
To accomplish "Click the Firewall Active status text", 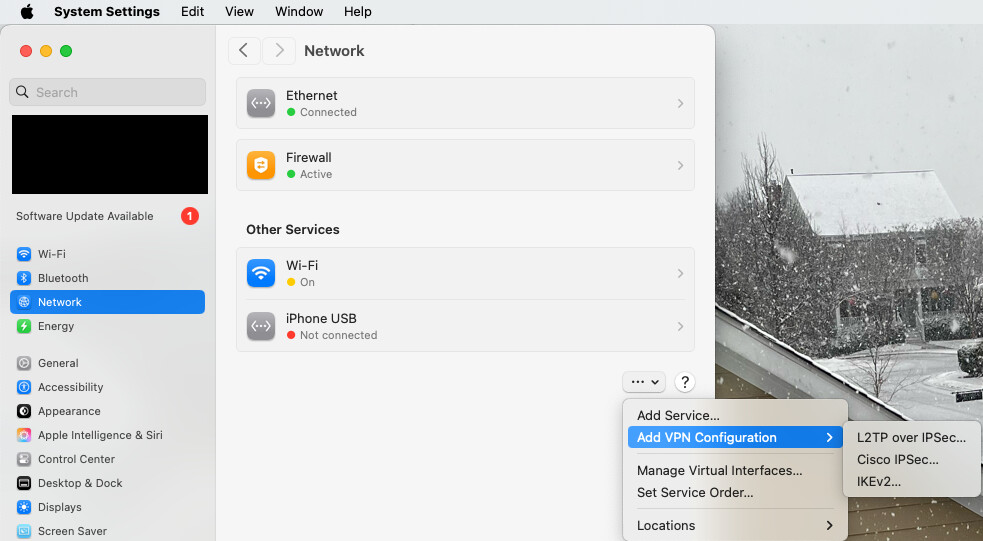I will (316, 174).
